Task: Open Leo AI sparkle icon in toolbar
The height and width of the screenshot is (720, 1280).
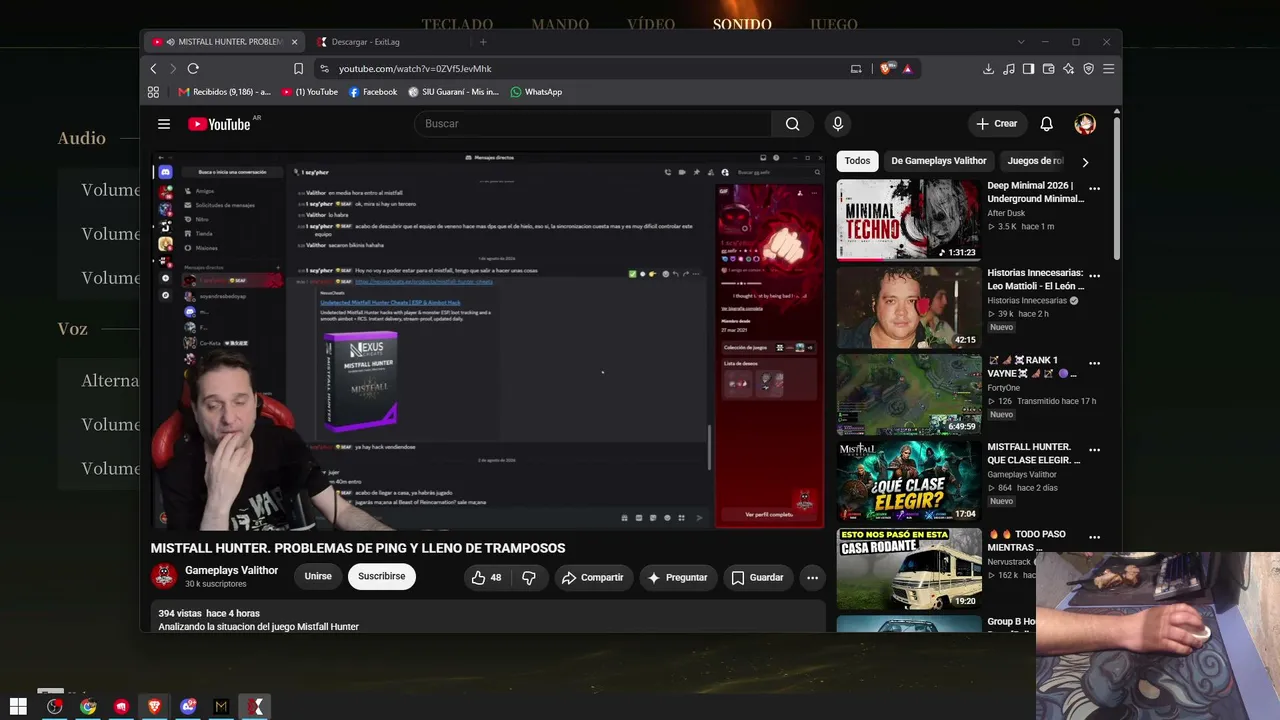Action: pyautogui.click(x=1068, y=69)
